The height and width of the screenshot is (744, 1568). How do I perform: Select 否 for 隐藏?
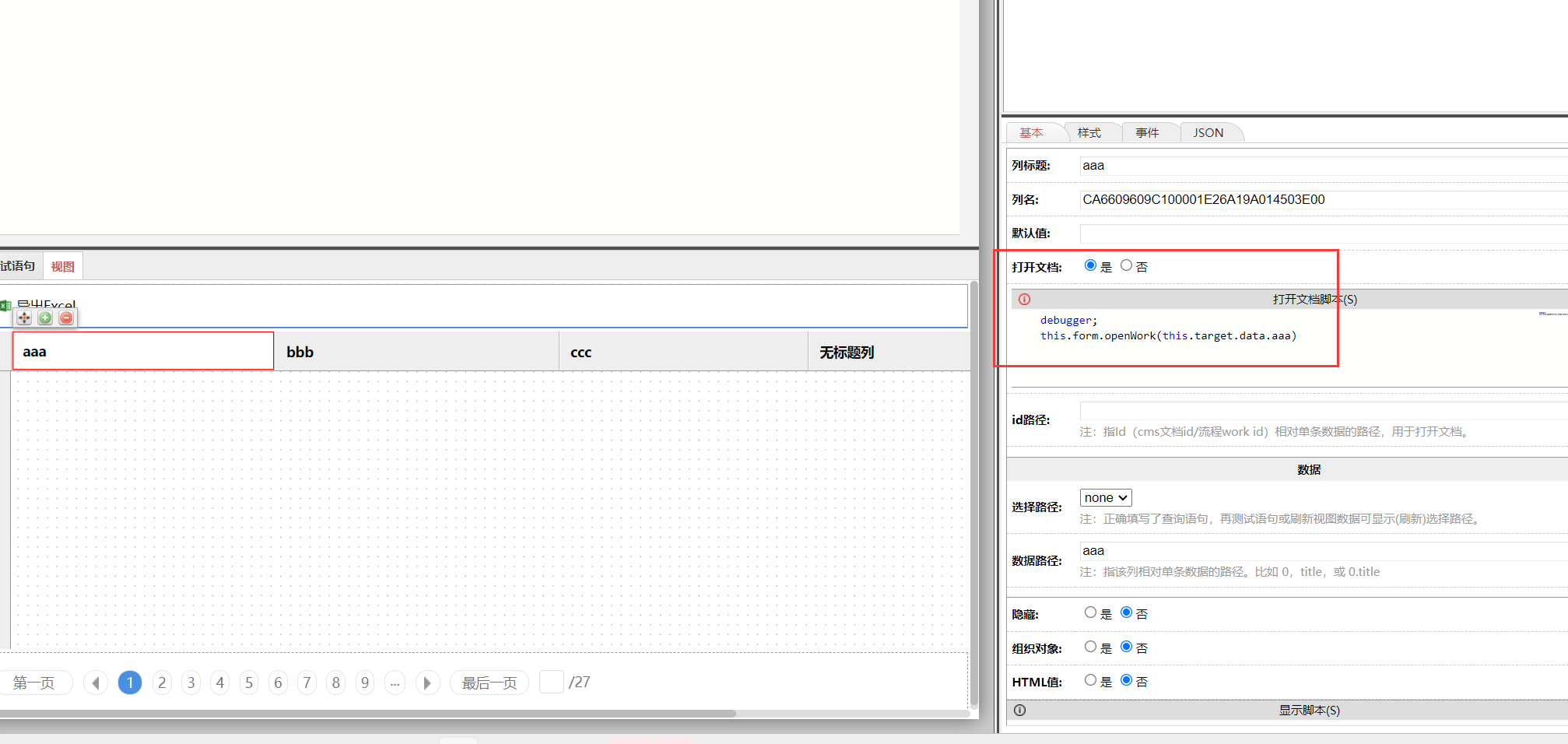coord(1126,612)
